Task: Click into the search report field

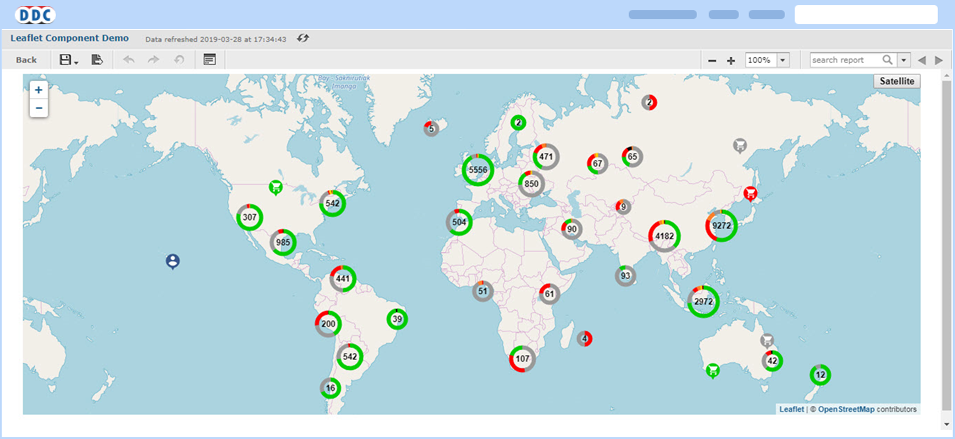Action: pos(845,60)
